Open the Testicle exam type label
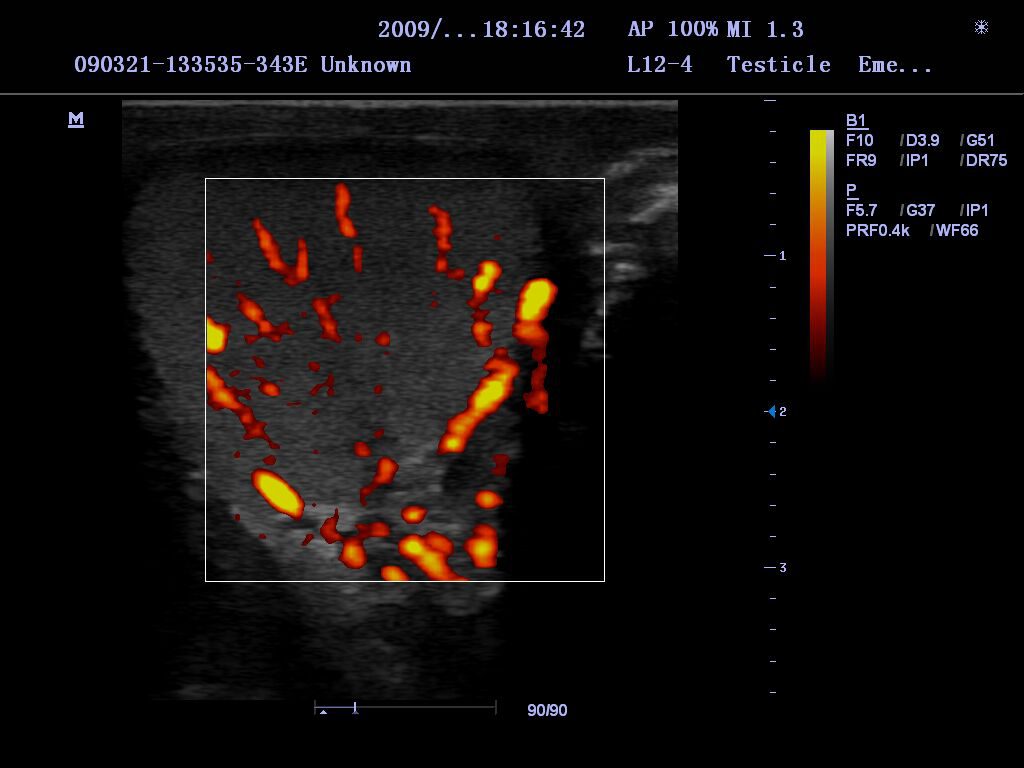Image resolution: width=1024 pixels, height=768 pixels. point(779,65)
